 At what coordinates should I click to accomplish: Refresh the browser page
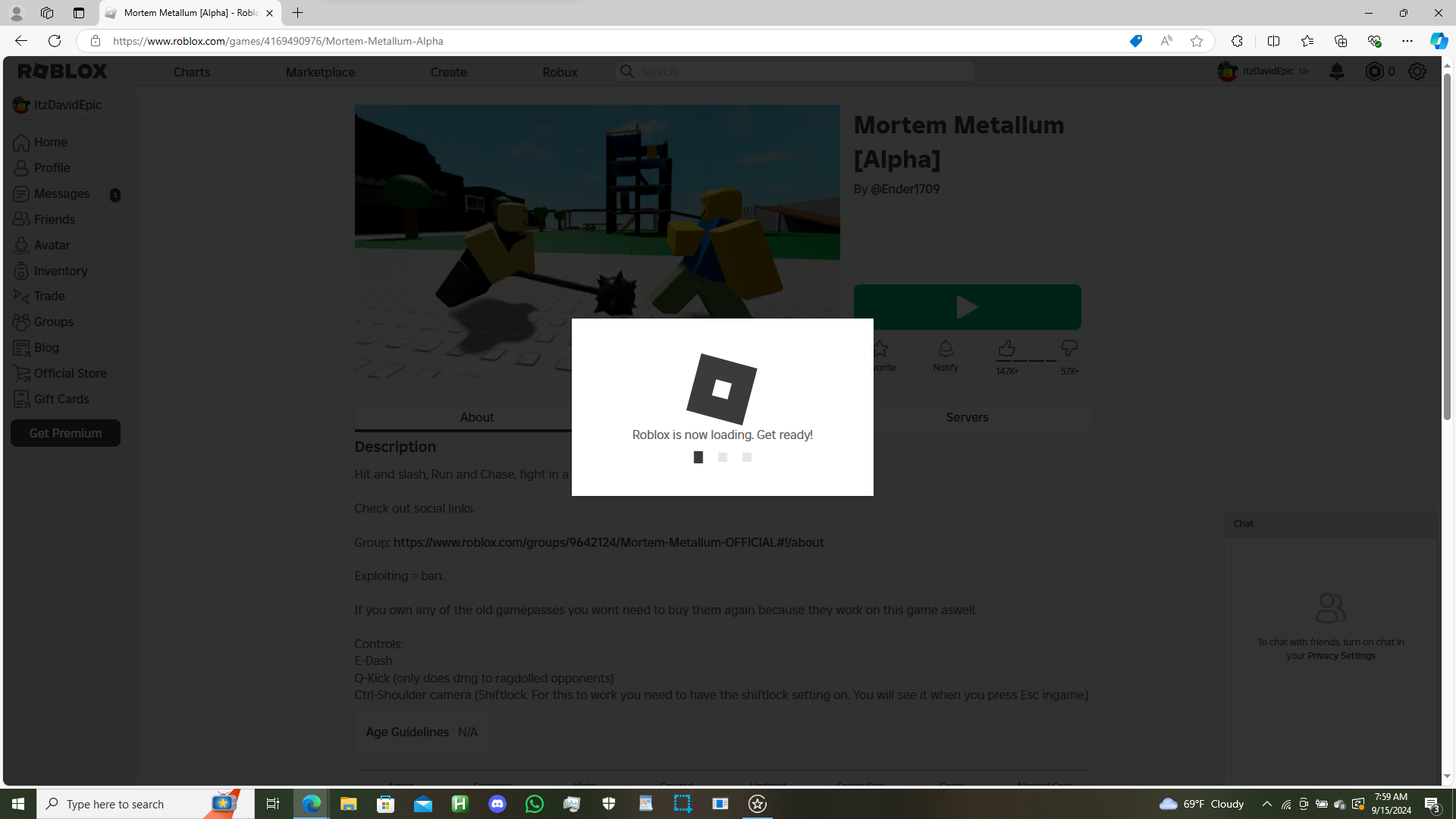pyautogui.click(x=55, y=41)
